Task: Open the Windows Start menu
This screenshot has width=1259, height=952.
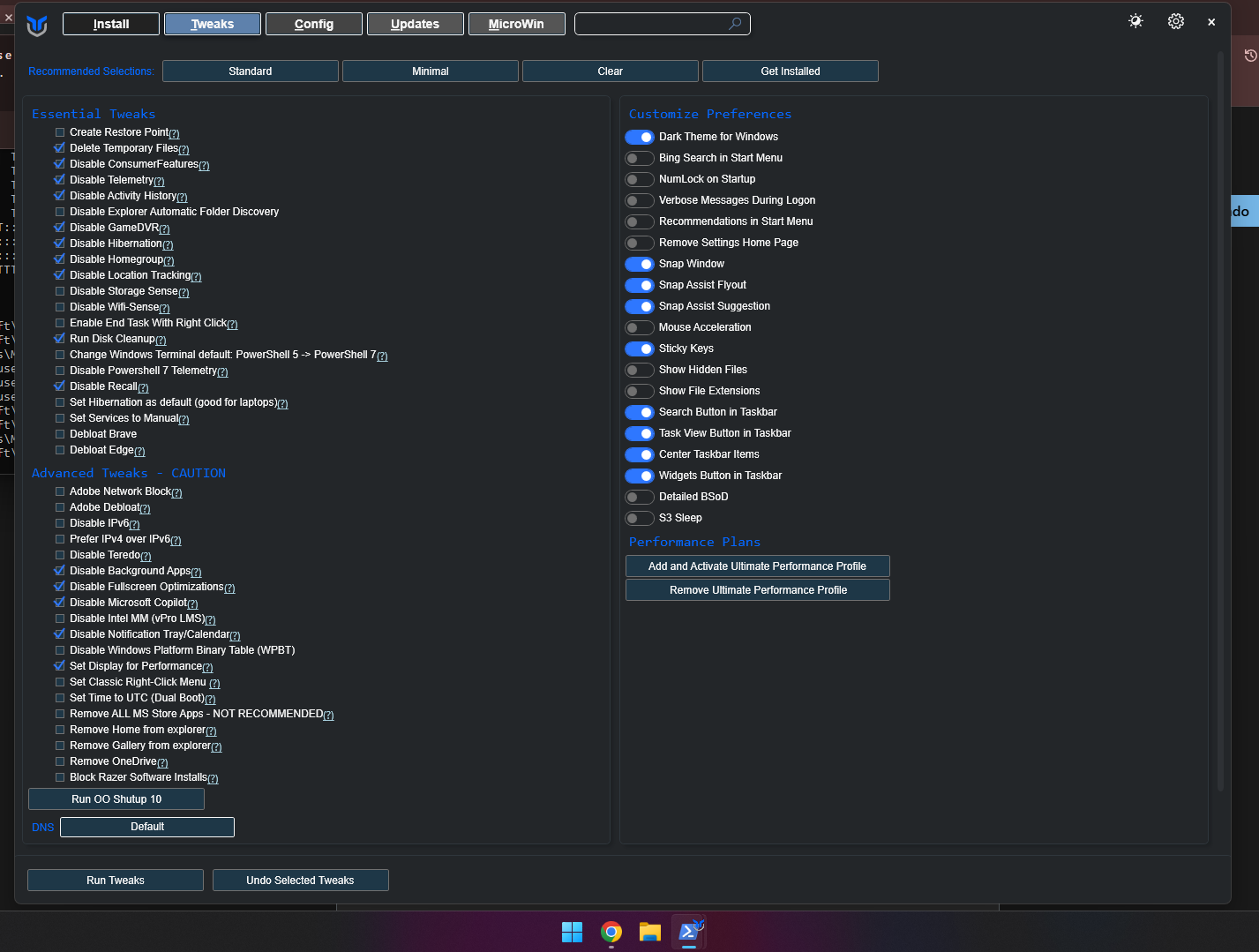Action: point(572,932)
